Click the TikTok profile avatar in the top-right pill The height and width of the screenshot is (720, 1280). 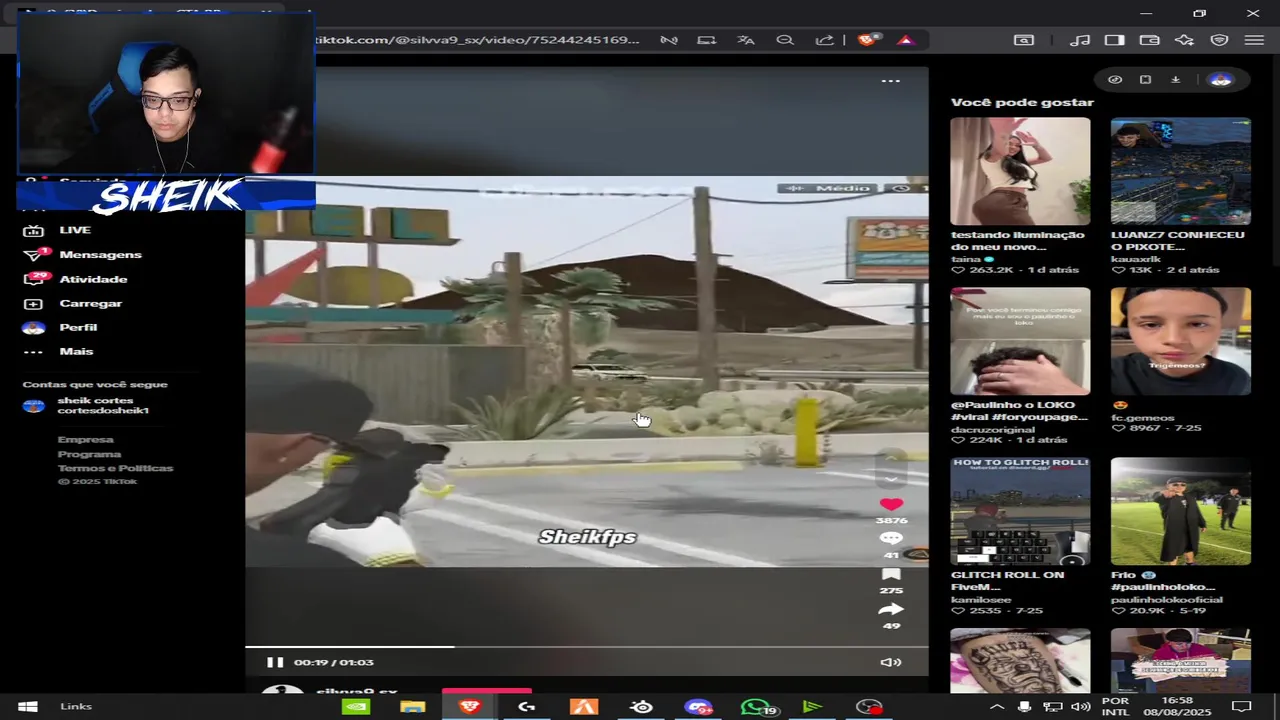1220,80
